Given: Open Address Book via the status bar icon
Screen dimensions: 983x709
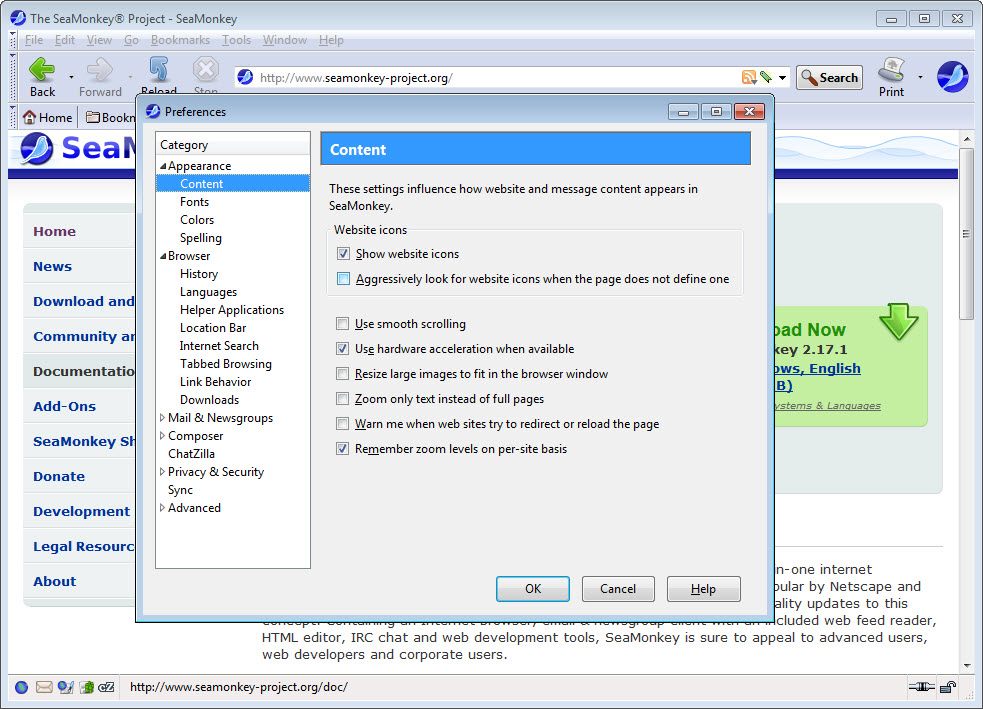Looking at the screenshot, I should [x=87, y=687].
